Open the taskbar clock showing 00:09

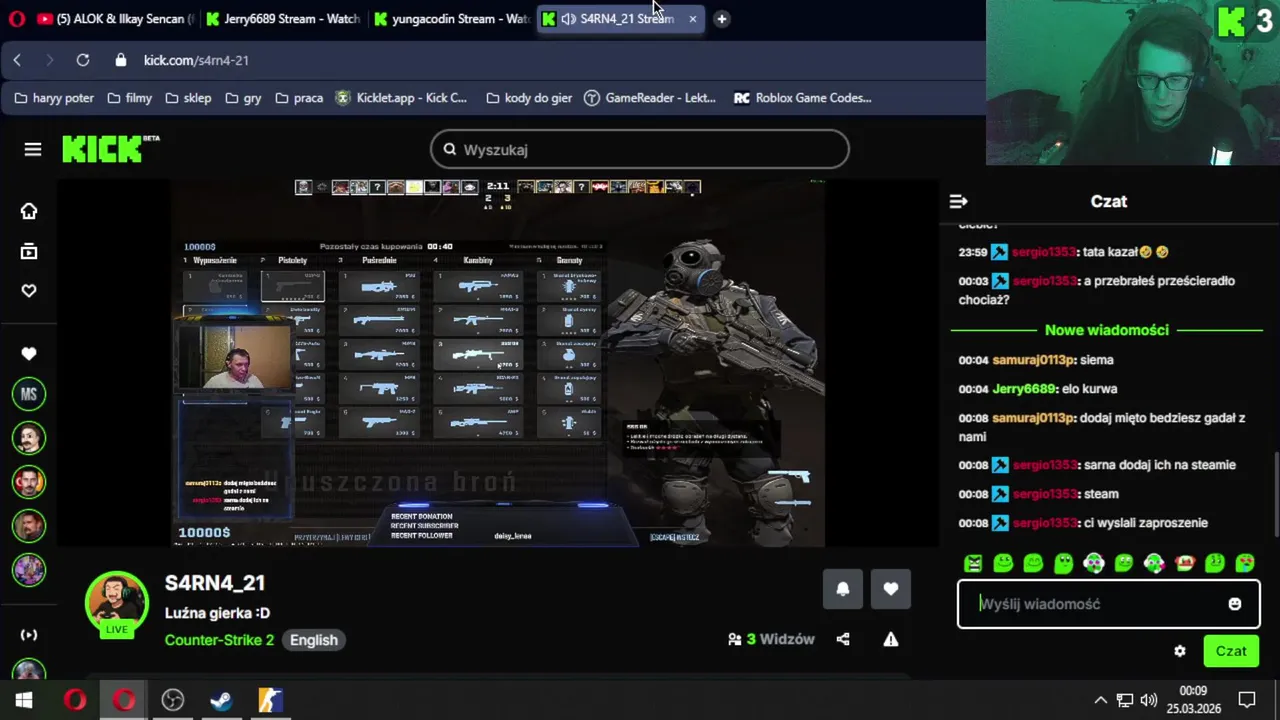(x=1193, y=700)
